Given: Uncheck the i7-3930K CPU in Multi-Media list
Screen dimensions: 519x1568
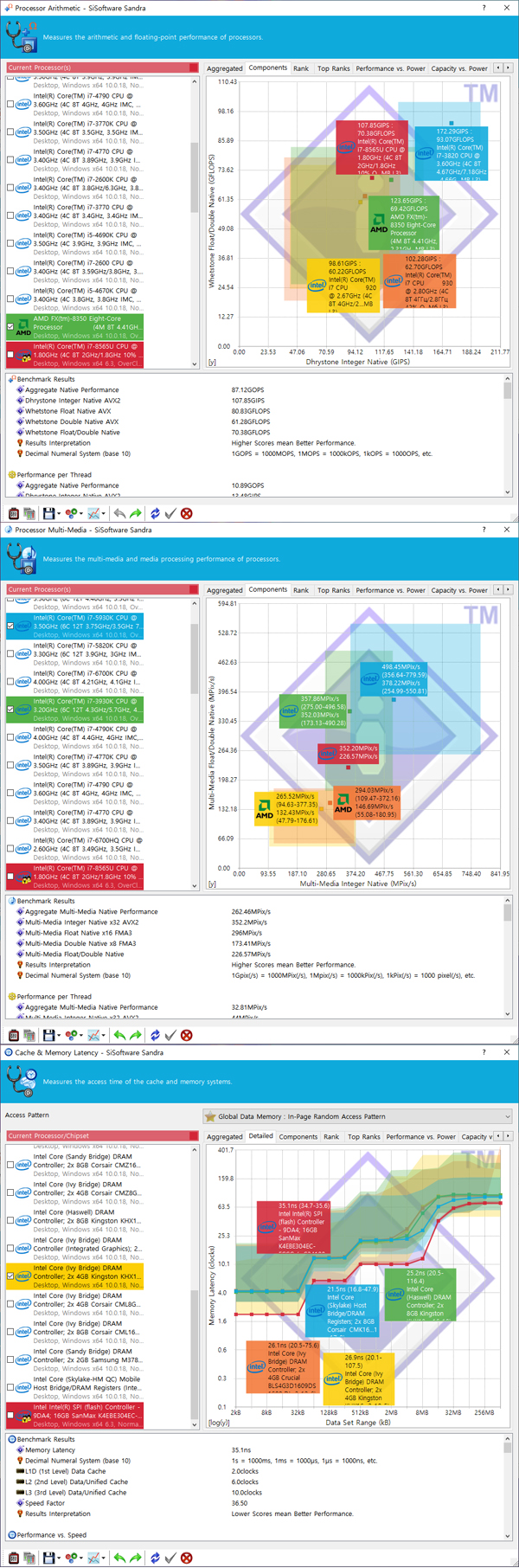Looking at the screenshot, I should (x=10, y=710).
